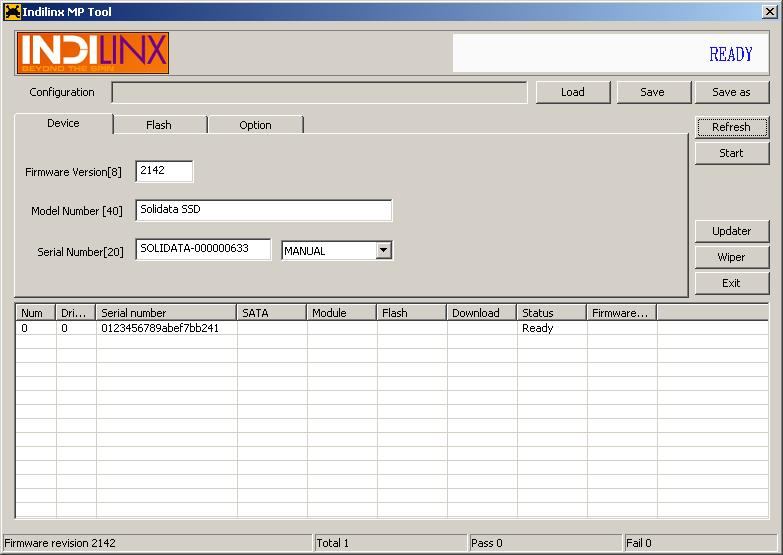The image size is (783, 555).
Task: Click the Flash column header
Action: [x=411, y=313]
